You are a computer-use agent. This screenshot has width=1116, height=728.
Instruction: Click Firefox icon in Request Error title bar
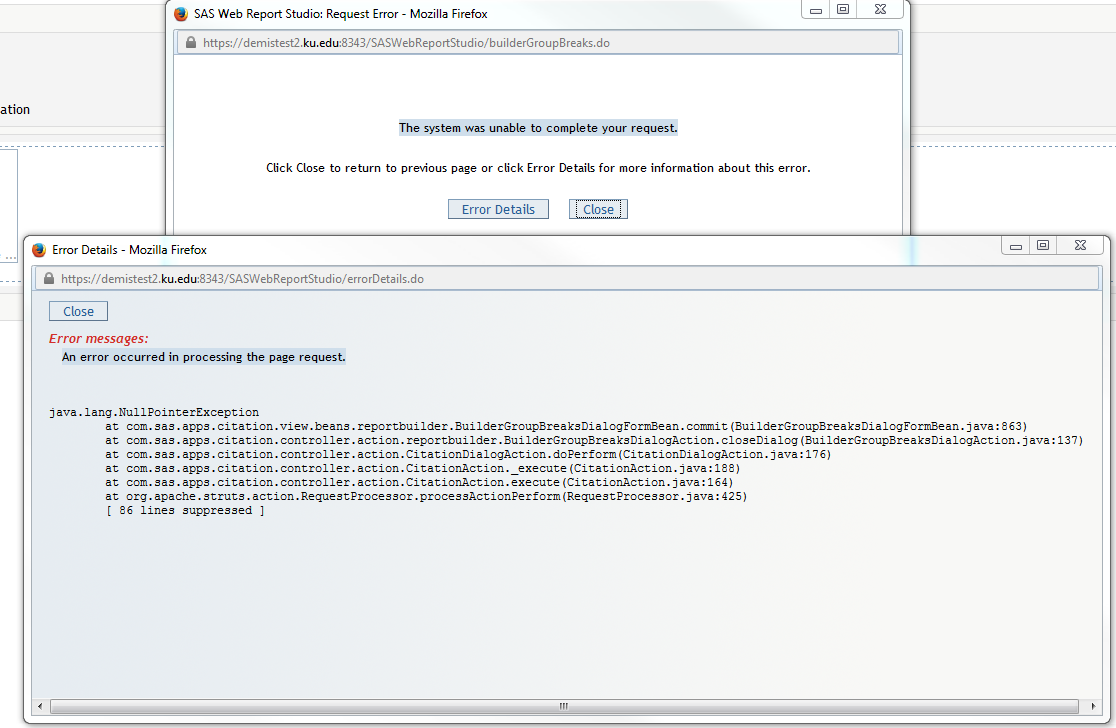tap(181, 14)
